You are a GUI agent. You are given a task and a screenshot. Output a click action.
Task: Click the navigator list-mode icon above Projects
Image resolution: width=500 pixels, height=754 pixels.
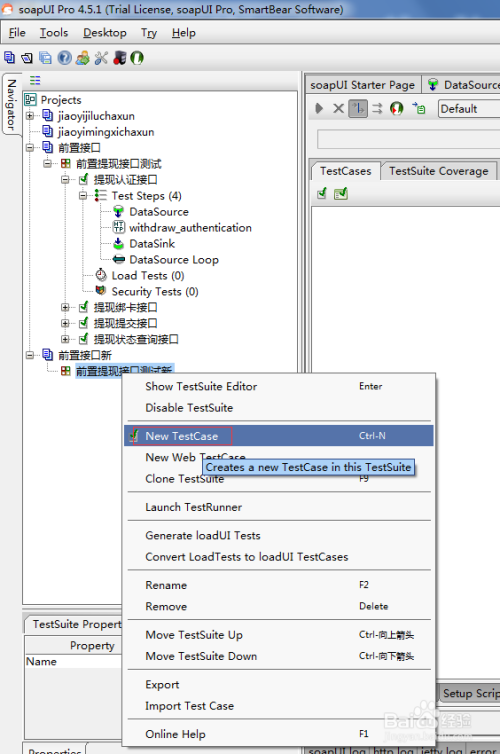coord(35,80)
